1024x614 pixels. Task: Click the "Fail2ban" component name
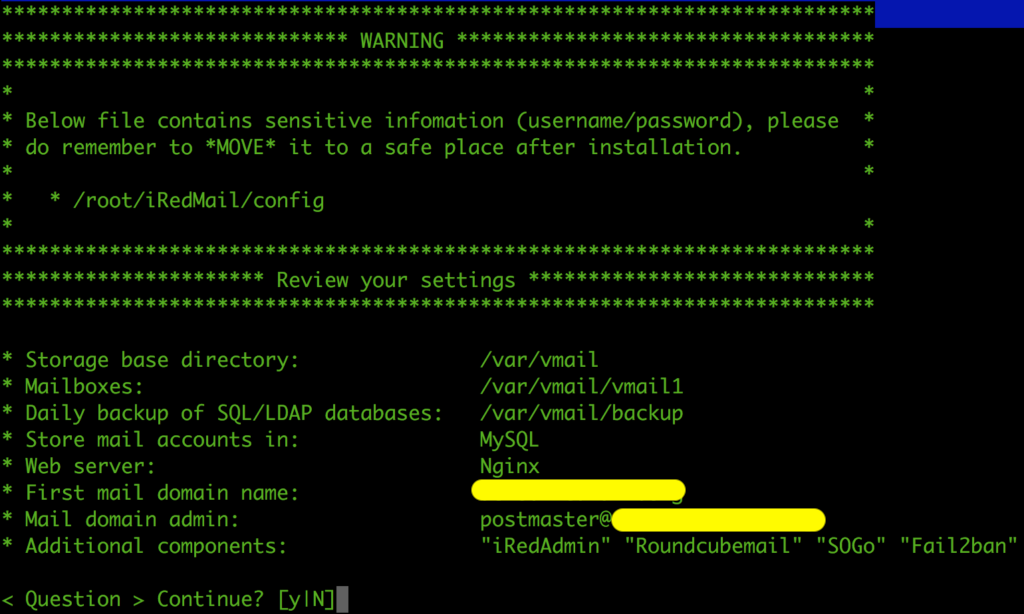[958, 546]
